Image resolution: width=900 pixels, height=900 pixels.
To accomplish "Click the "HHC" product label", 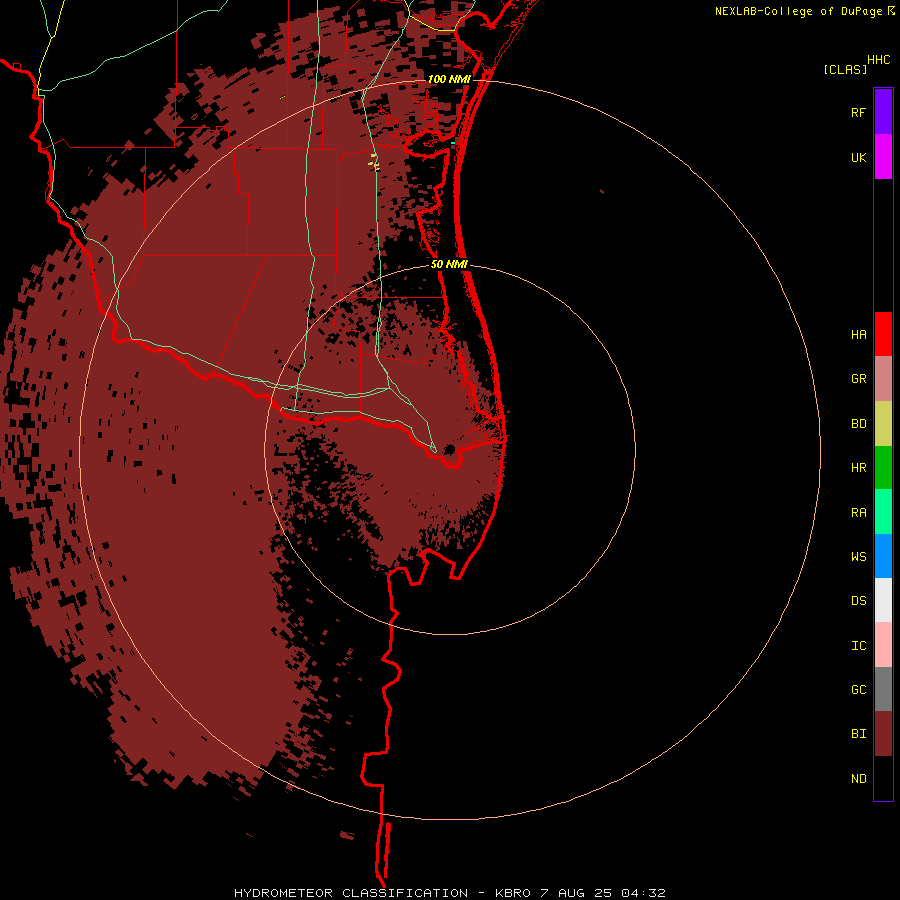I will 879,60.
